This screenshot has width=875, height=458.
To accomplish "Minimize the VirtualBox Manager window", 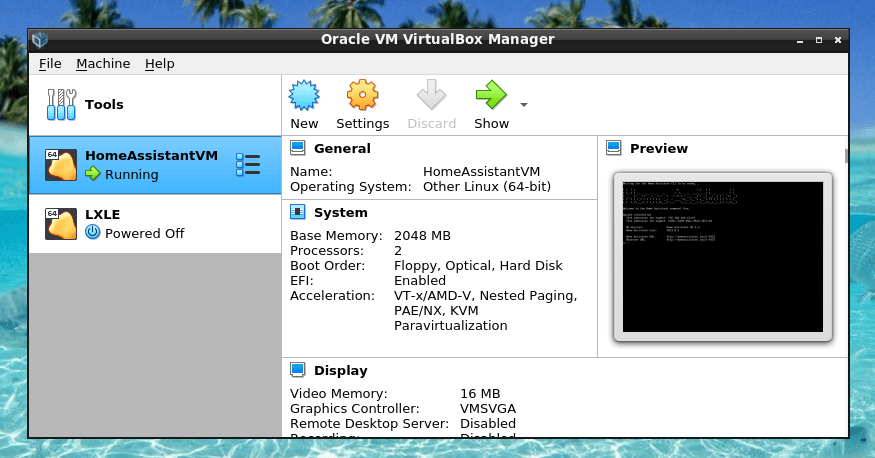I will tap(800, 40).
